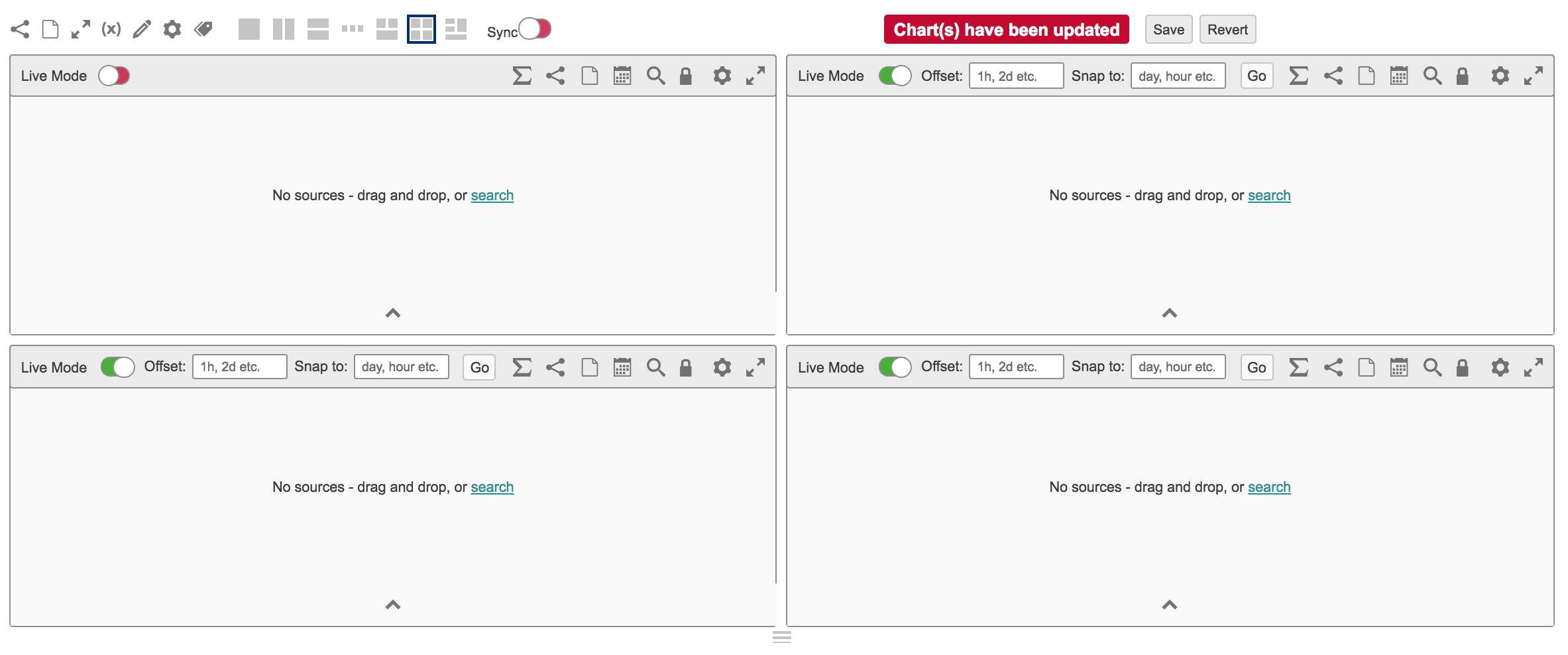
Task: Toggle the Sync switch
Action: (535, 29)
